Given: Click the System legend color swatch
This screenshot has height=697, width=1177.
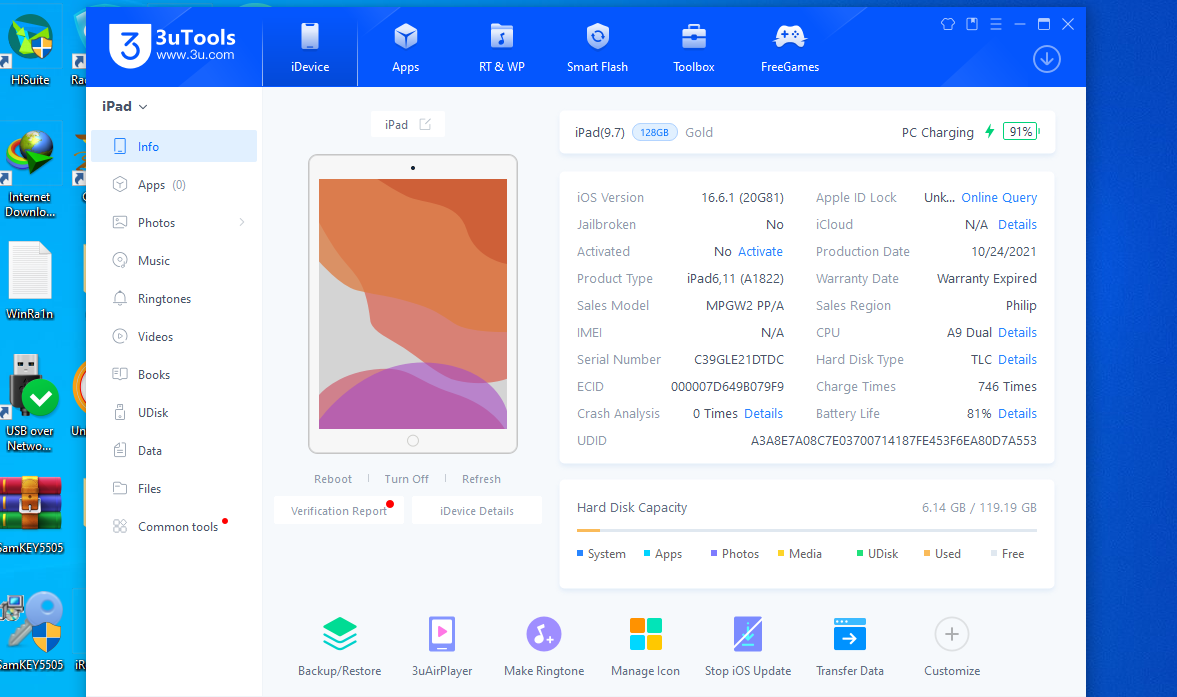Looking at the screenshot, I should point(579,553).
